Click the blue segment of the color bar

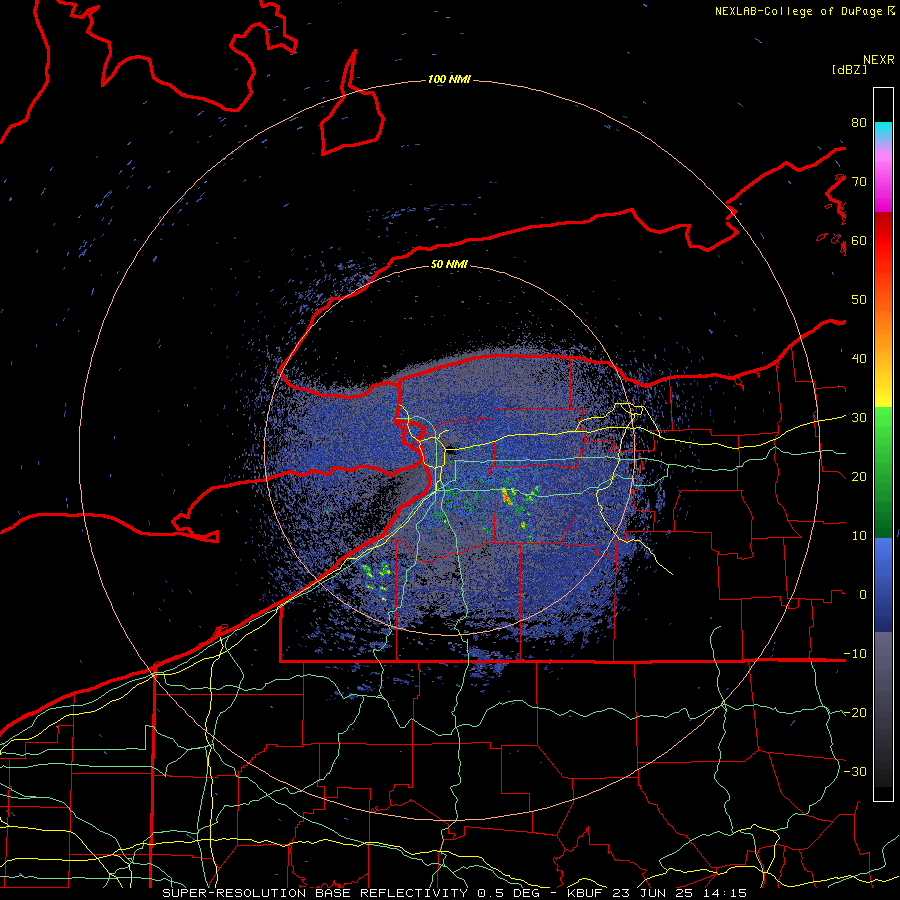point(883,584)
